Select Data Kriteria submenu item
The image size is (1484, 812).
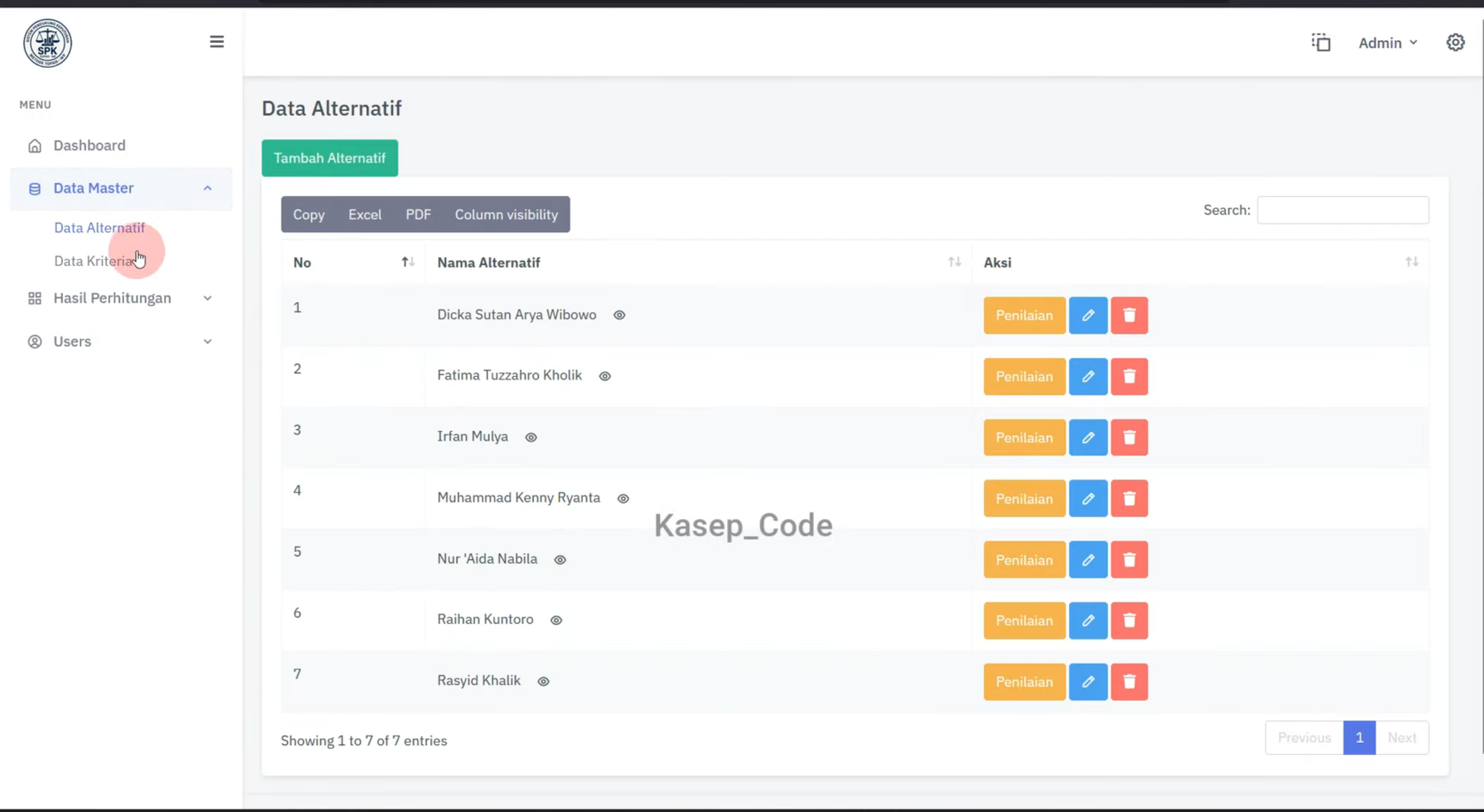click(x=93, y=261)
